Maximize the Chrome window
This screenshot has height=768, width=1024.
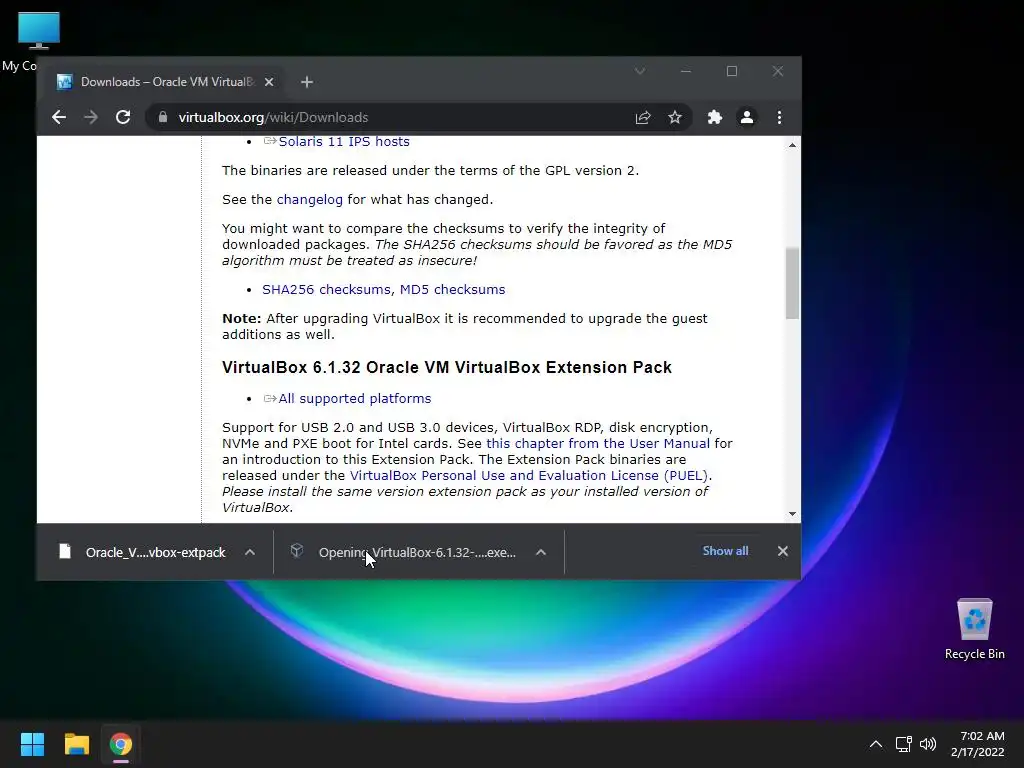731,71
